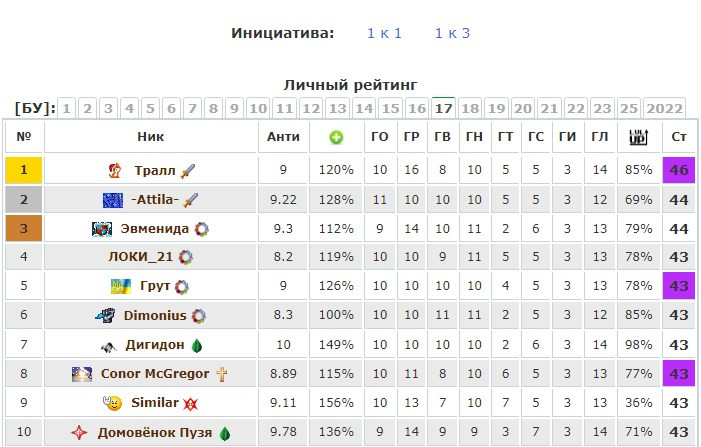Open player profile ЛОКИ_21
Image resolution: width=701 pixels, height=447 pixels.
140,257
